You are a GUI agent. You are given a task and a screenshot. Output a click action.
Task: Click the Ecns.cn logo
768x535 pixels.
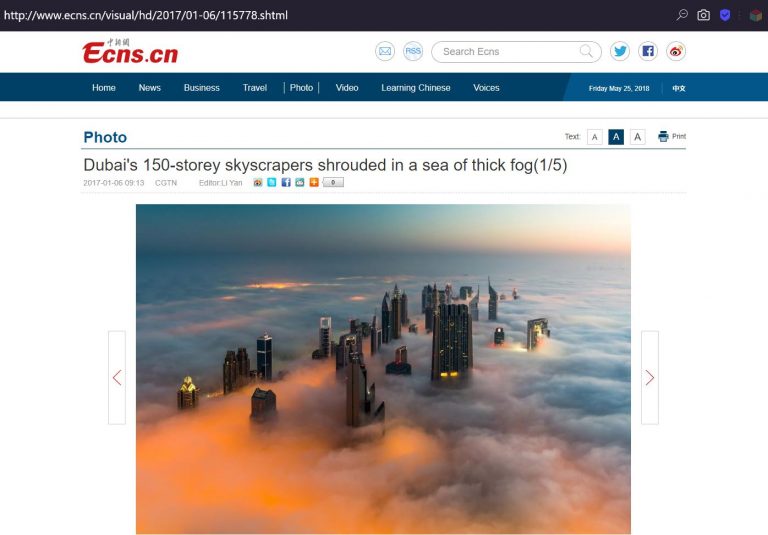(130, 51)
